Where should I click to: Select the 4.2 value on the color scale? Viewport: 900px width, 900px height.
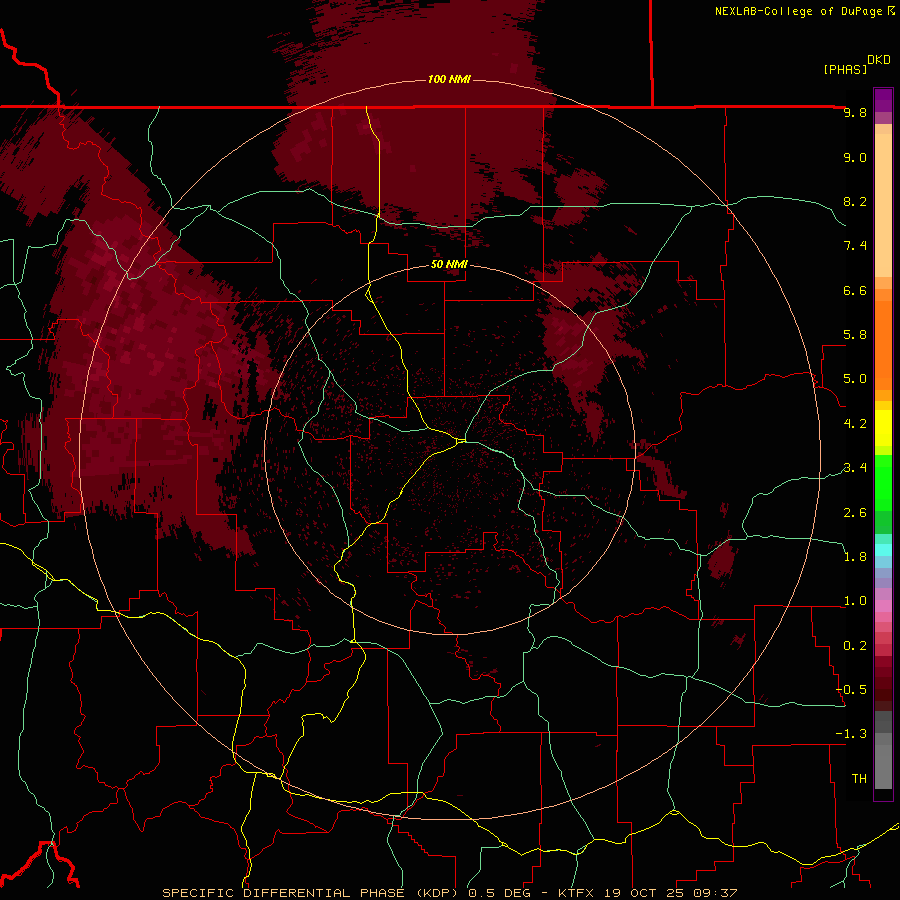tap(855, 424)
